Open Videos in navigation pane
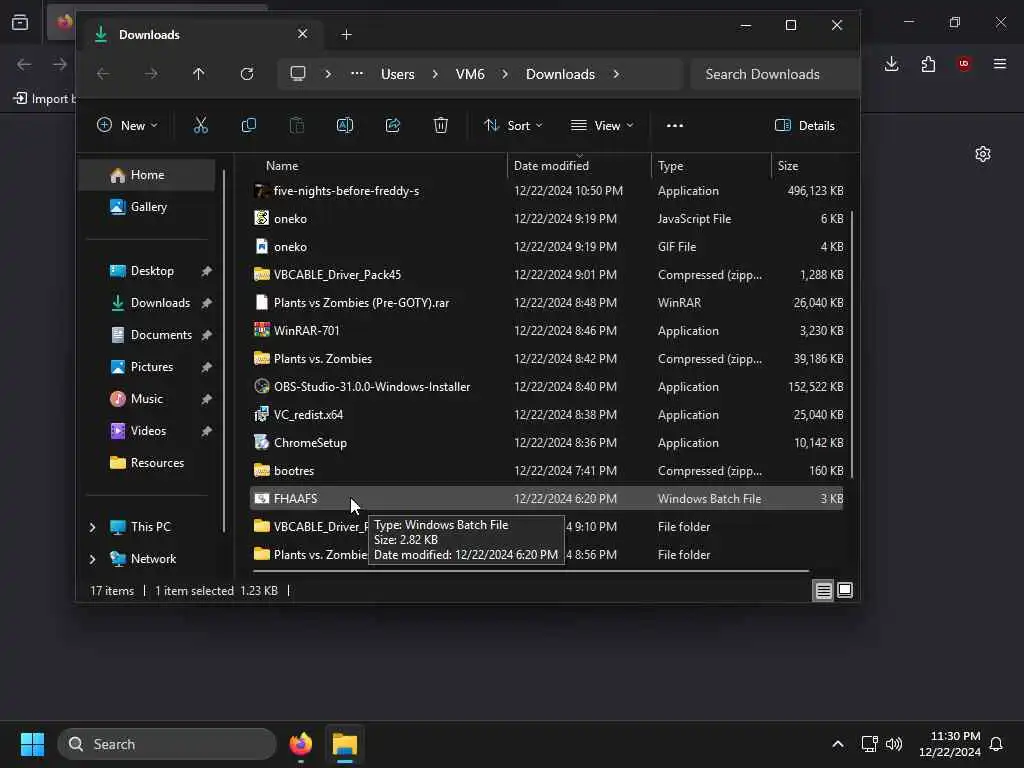 [148, 431]
